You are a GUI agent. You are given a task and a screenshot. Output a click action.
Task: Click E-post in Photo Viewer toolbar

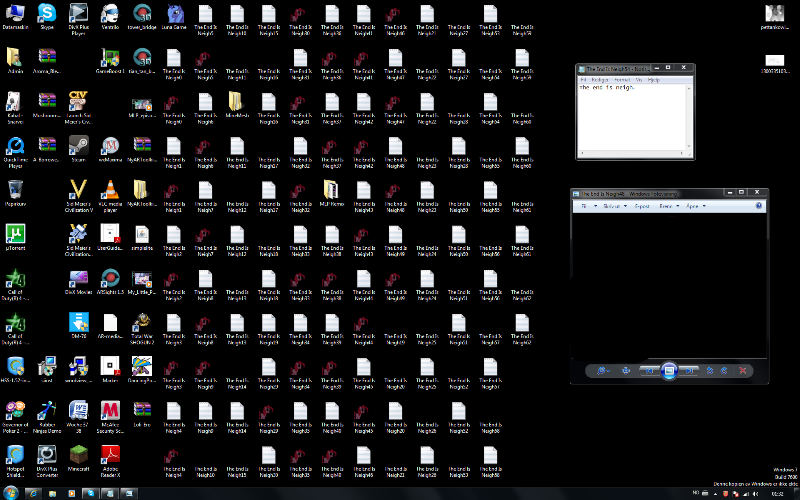click(642, 206)
